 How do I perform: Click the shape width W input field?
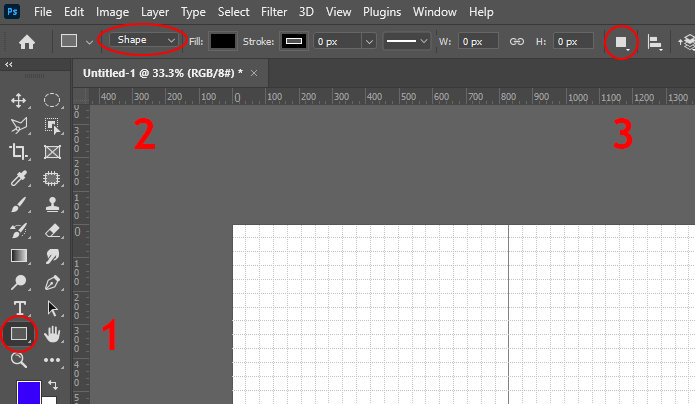tap(479, 42)
